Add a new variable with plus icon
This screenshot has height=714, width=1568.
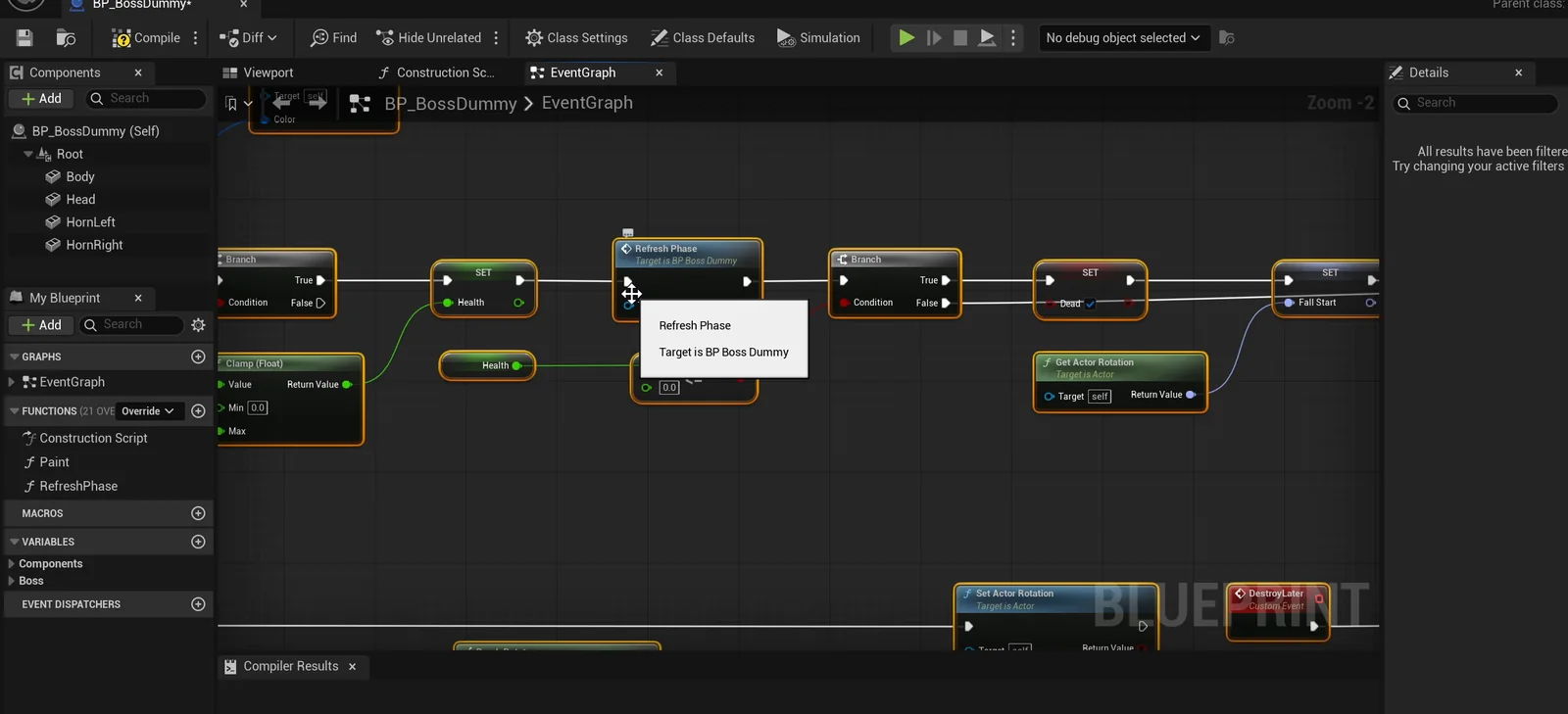point(198,542)
